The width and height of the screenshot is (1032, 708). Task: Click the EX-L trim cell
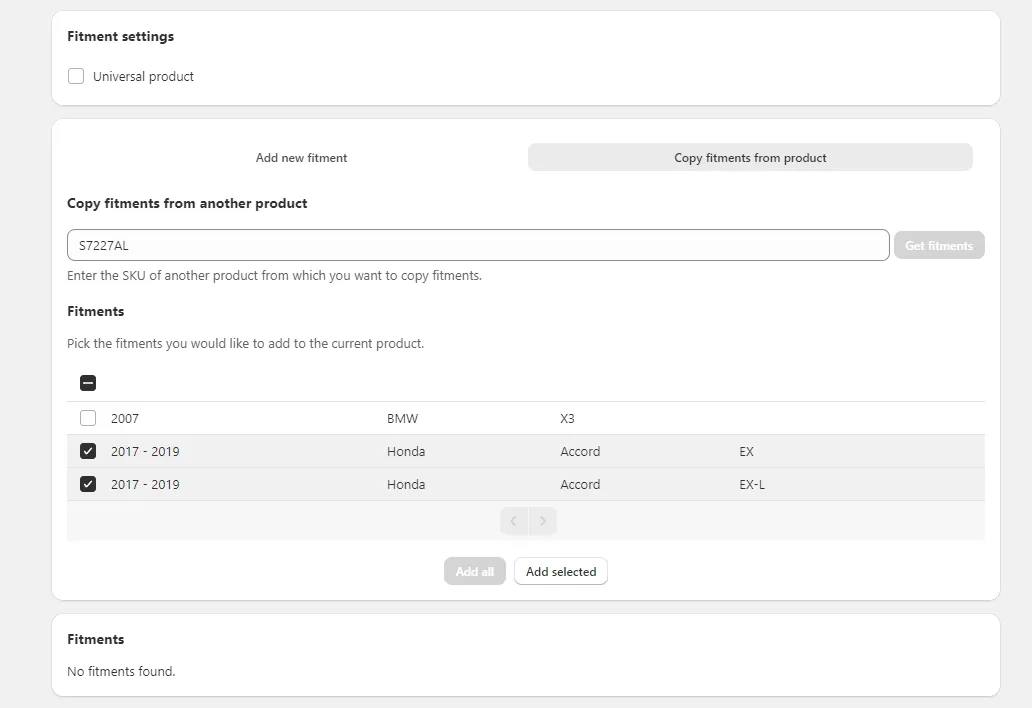tap(752, 484)
